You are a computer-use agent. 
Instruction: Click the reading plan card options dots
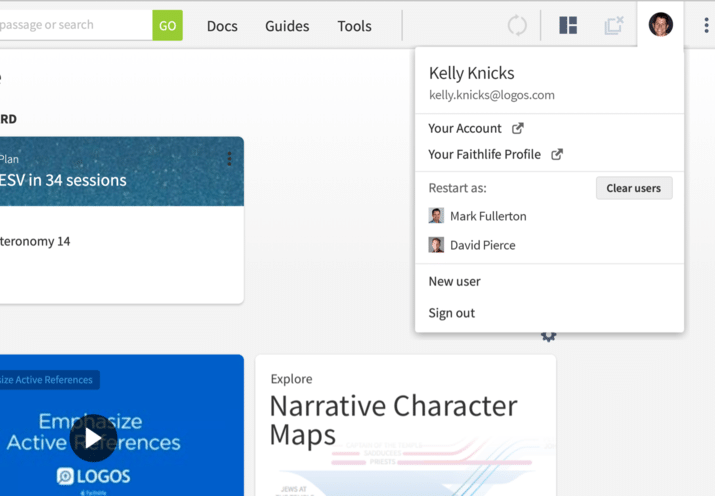(229, 159)
